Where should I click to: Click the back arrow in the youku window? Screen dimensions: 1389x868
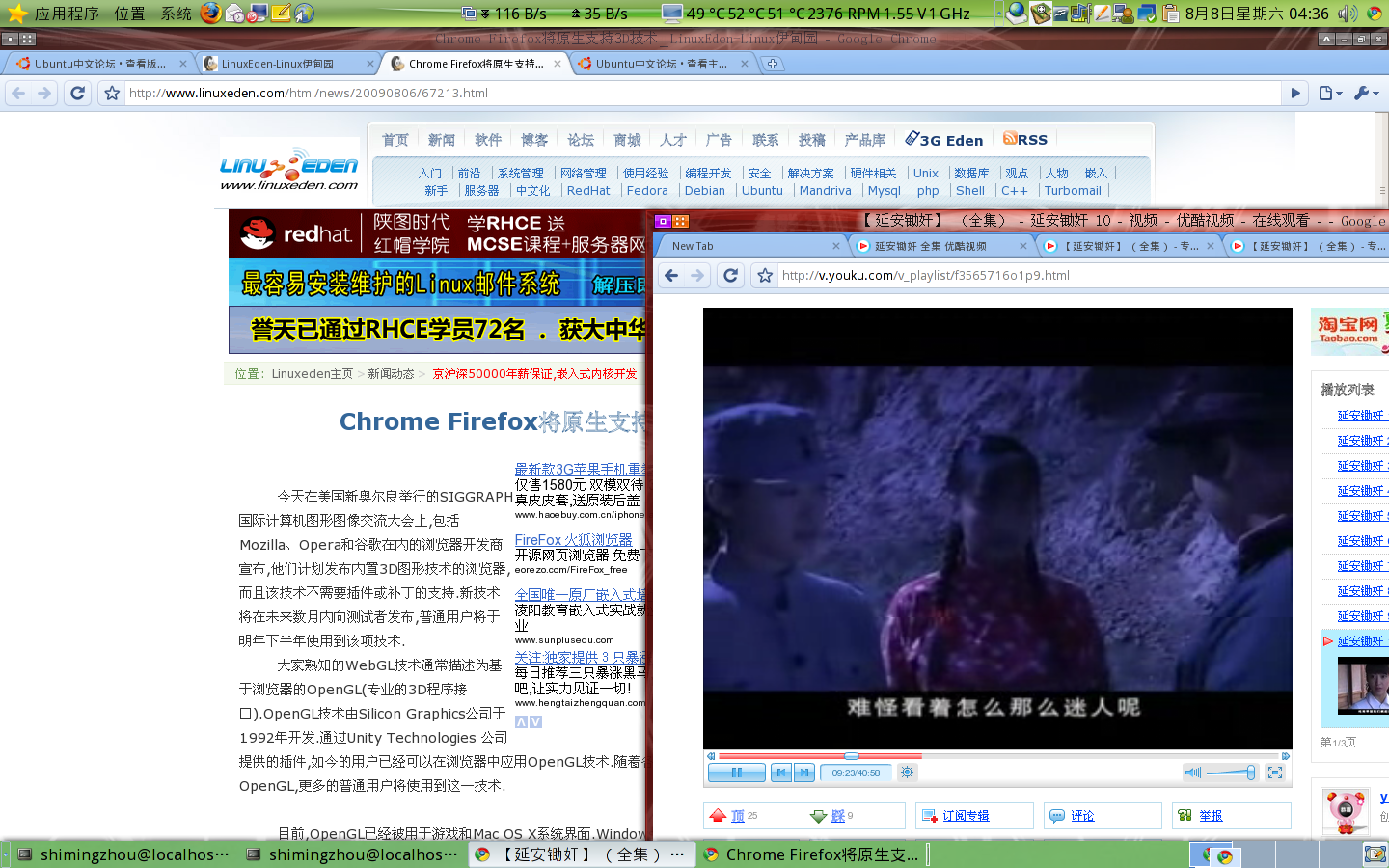pos(671,275)
